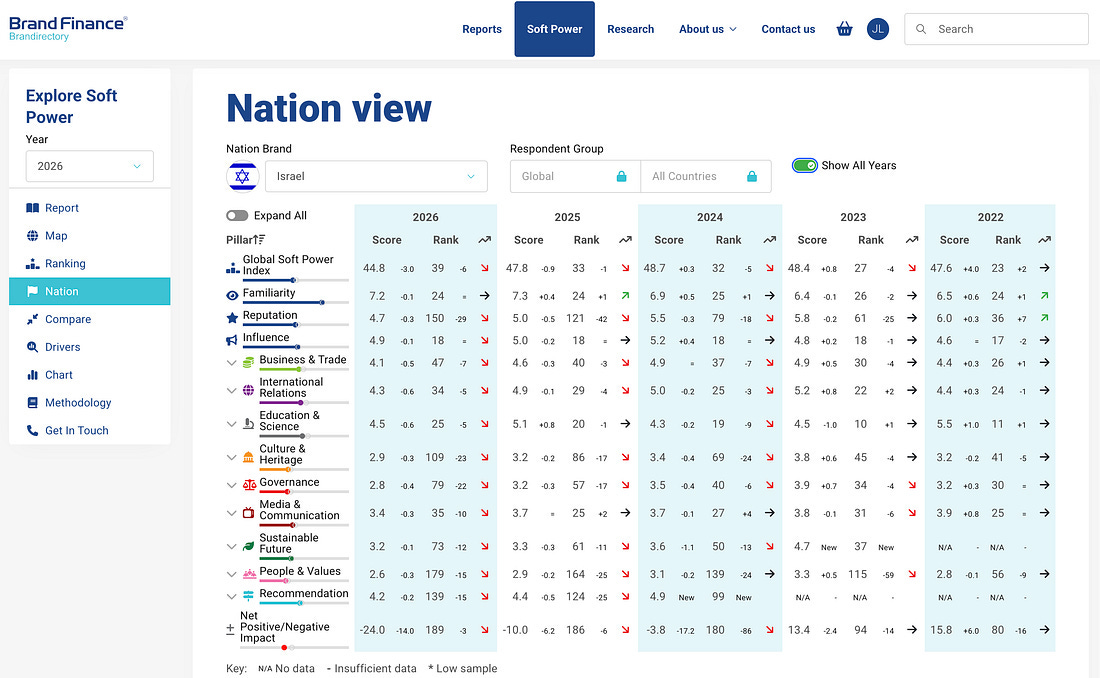
Task: Expand the Education & Science row
Action: [x=231, y=424]
